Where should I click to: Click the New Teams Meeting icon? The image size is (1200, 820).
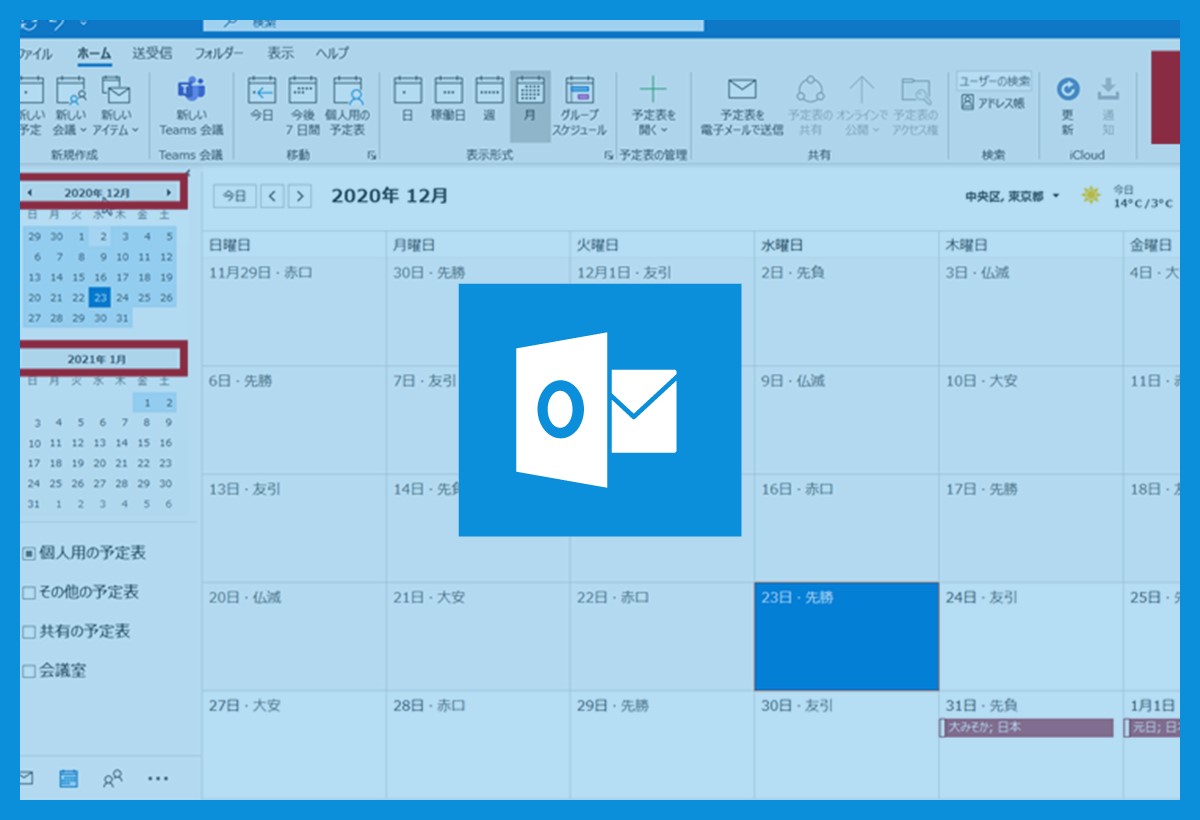(x=191, y=92)
